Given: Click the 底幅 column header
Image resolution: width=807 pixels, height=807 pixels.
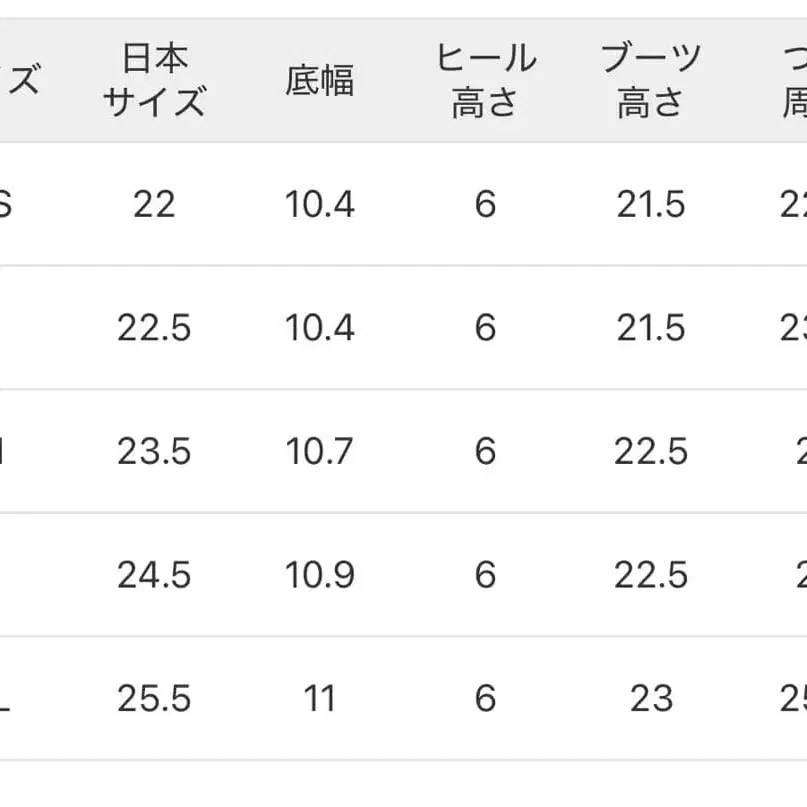Looking at the screenshot, I should [x=319, y=80].
